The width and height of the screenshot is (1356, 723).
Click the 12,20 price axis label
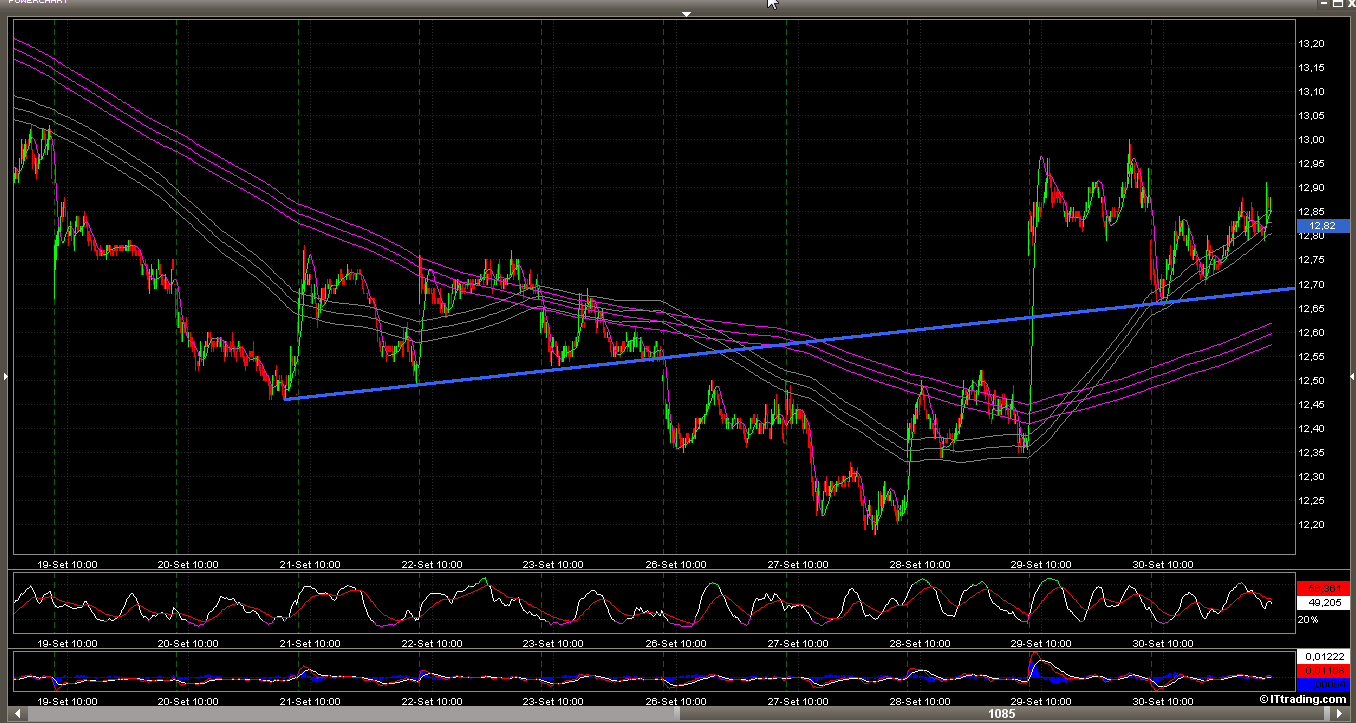click(x=1311, y=524)
